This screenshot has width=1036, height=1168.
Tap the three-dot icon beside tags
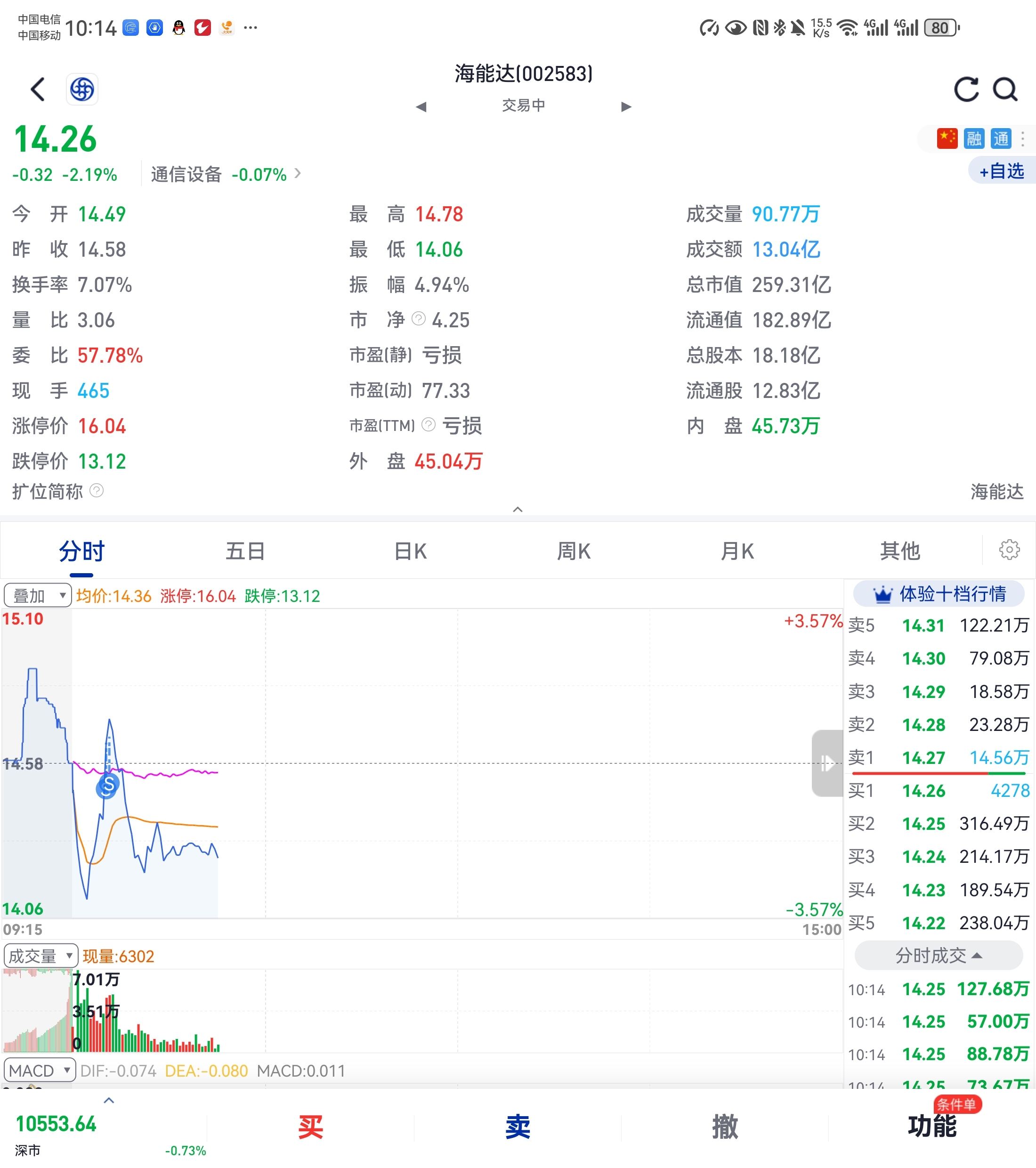coord(1023,138)
